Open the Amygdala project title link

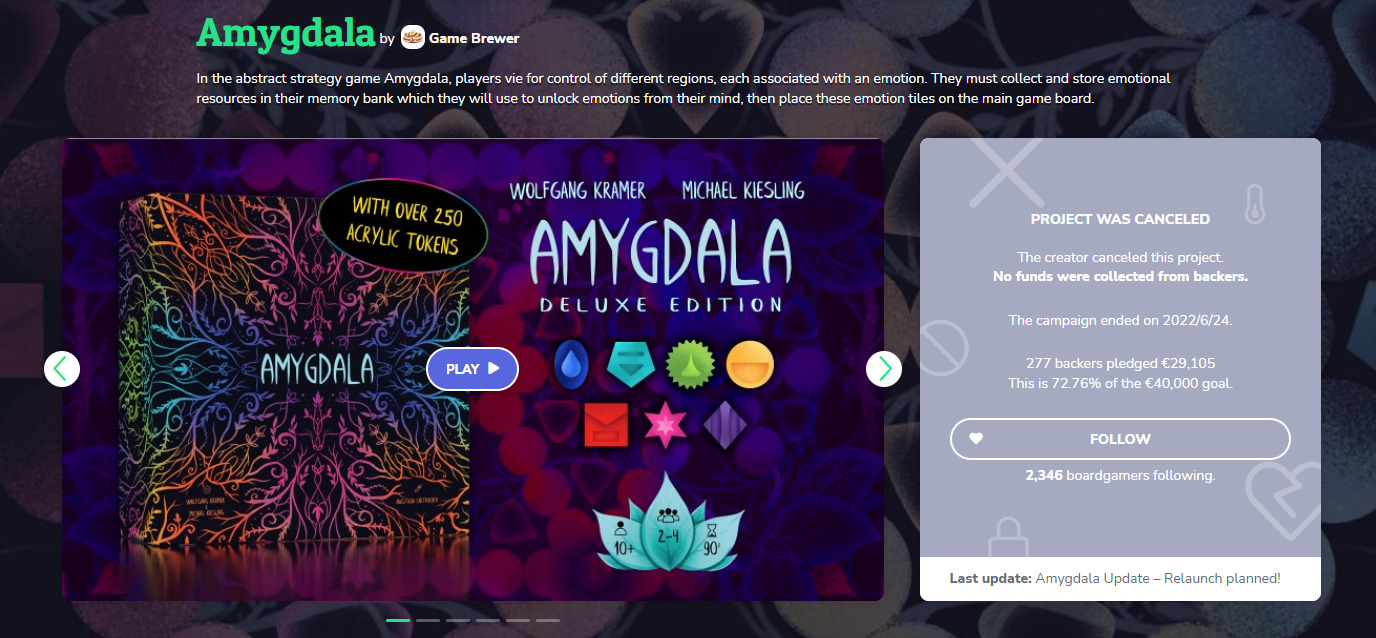click(285, 33)
